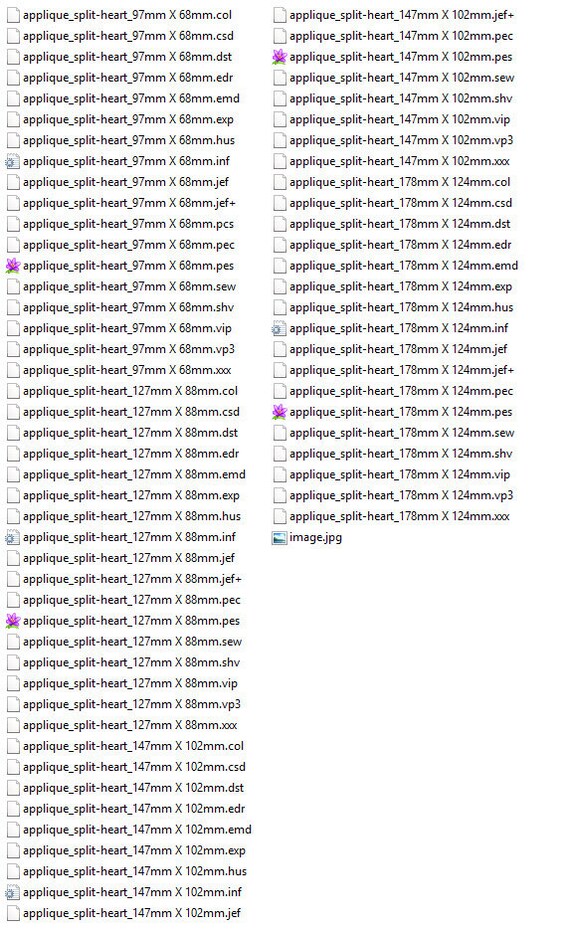Click the purple flower icon of 97mm X 68mm.pes

12,265
